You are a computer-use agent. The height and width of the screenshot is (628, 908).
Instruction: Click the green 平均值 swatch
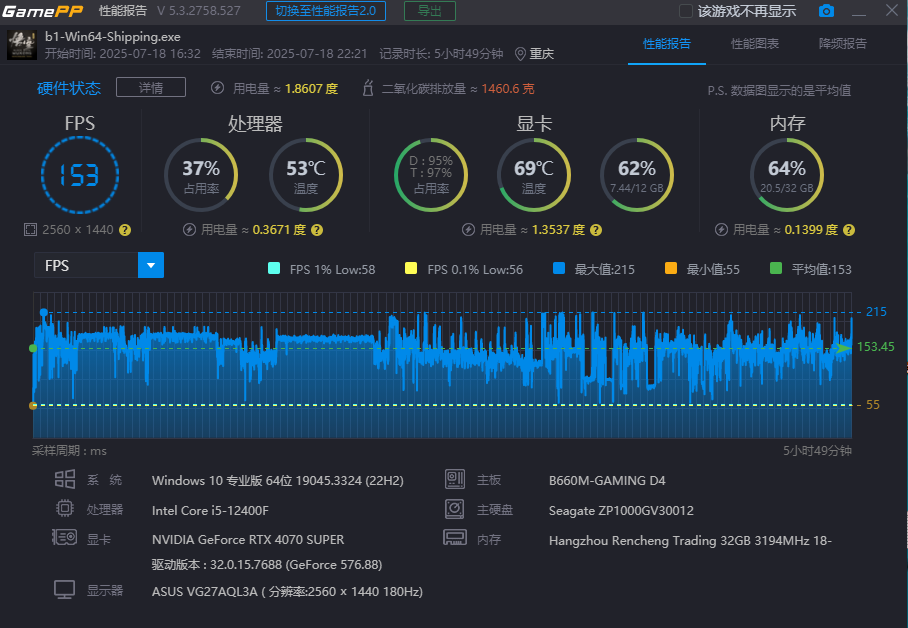(776, 268)
